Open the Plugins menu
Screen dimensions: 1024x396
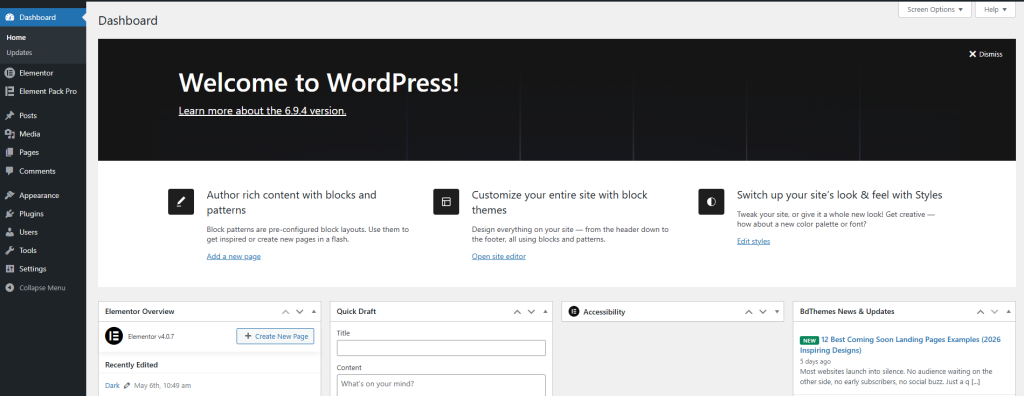pyautogui.click(x=31, y=214)
